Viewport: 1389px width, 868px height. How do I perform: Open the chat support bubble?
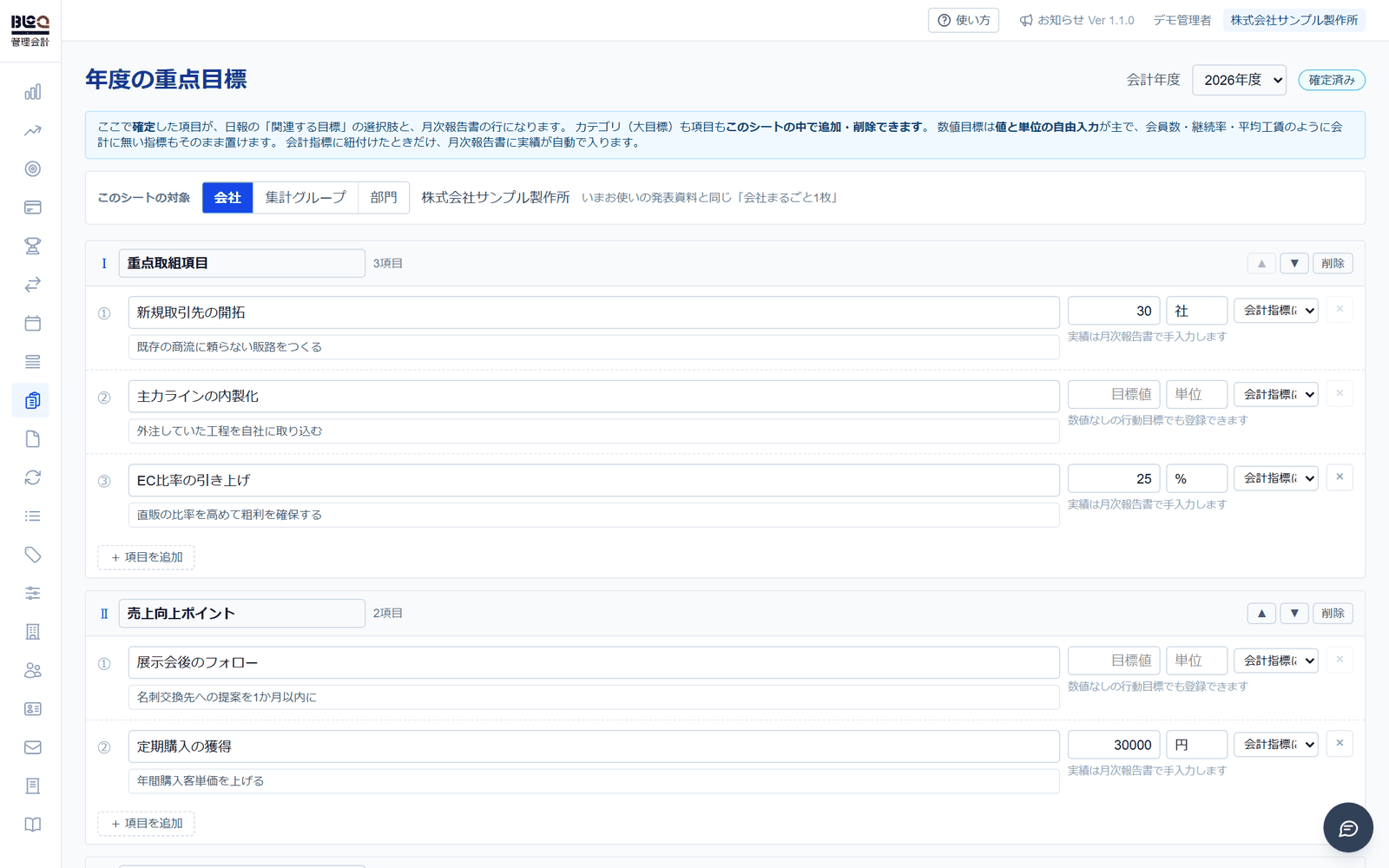tap(1347, 828)
